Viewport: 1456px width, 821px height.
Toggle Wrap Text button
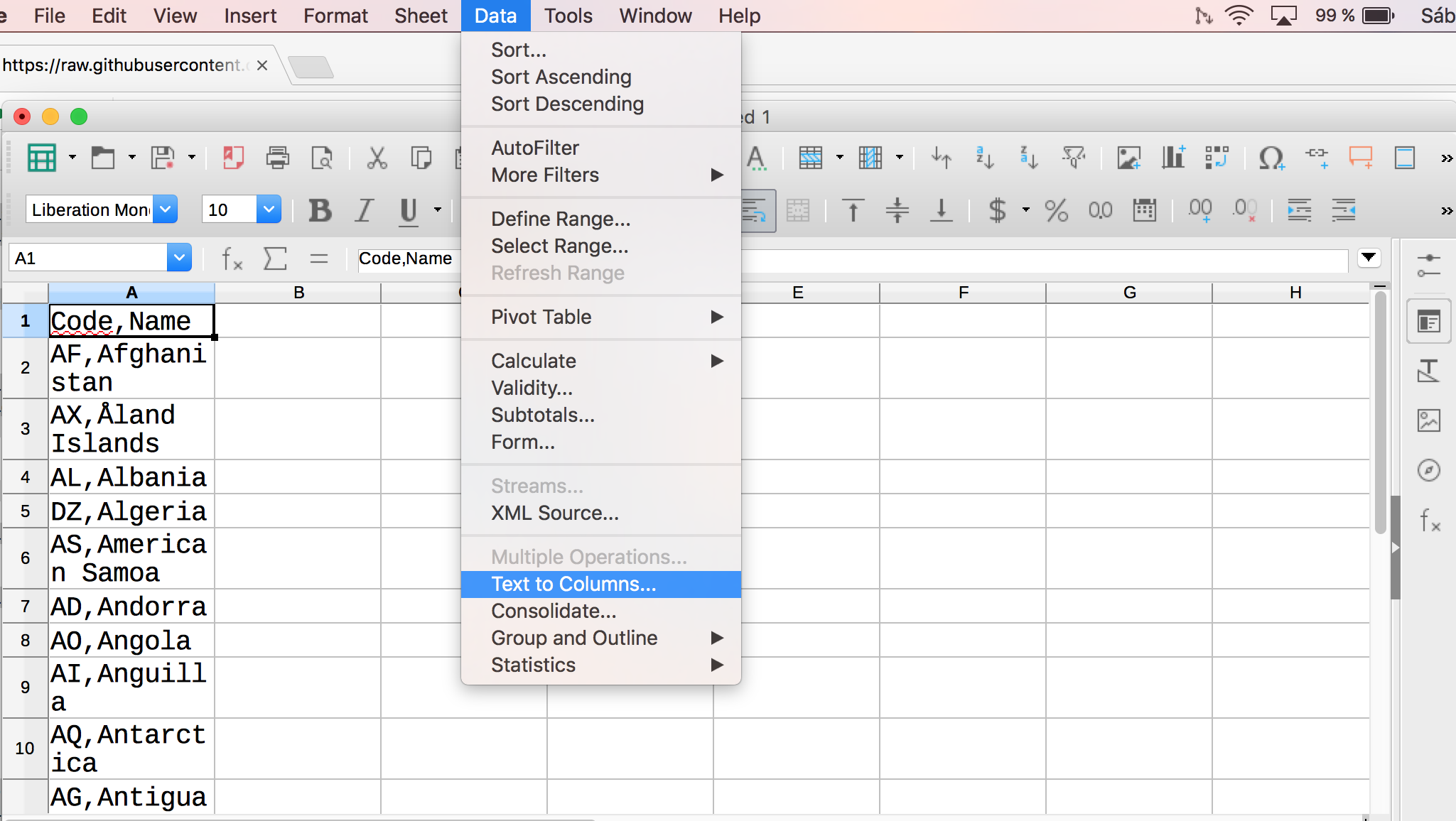pos(755,210)
